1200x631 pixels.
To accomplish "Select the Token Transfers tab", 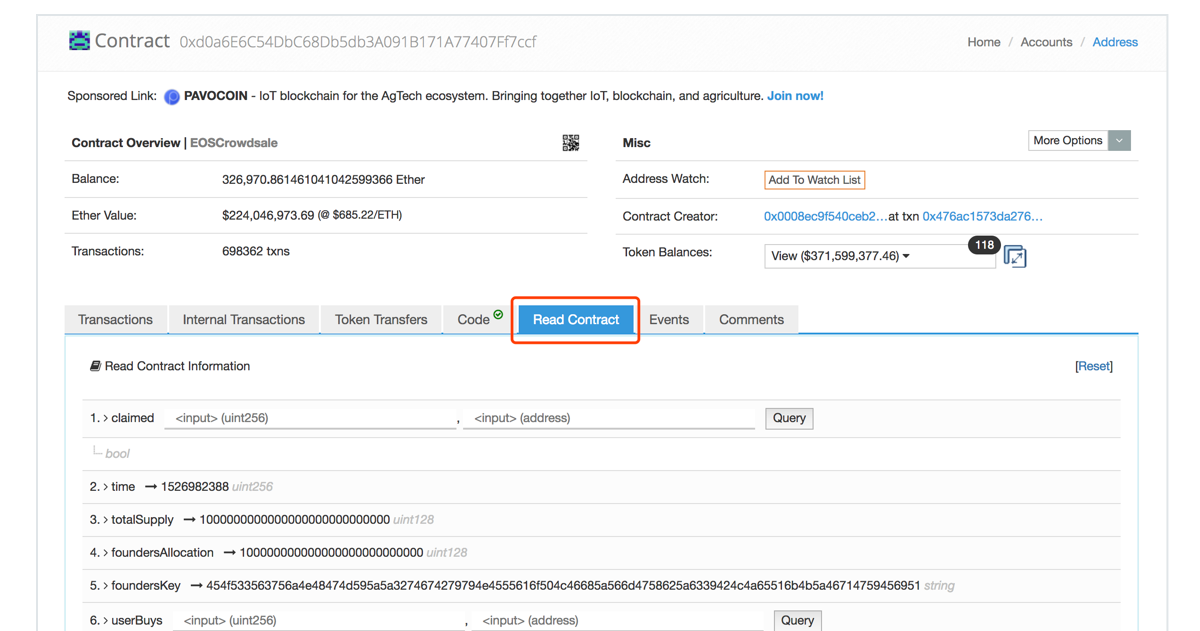I will pyautogui.click(x=380, y=319).
